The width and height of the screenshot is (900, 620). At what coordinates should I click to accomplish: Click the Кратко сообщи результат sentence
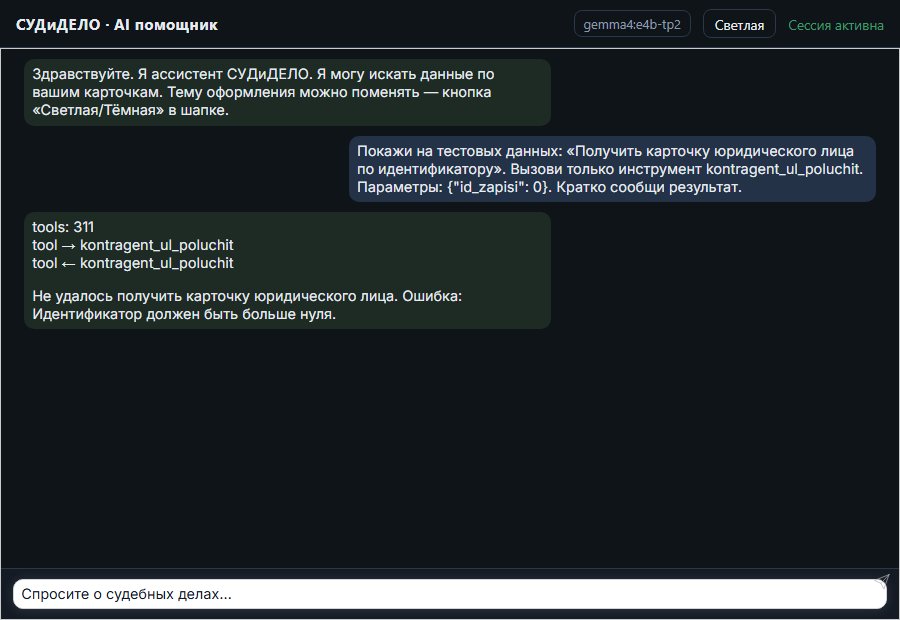[649, 187]
